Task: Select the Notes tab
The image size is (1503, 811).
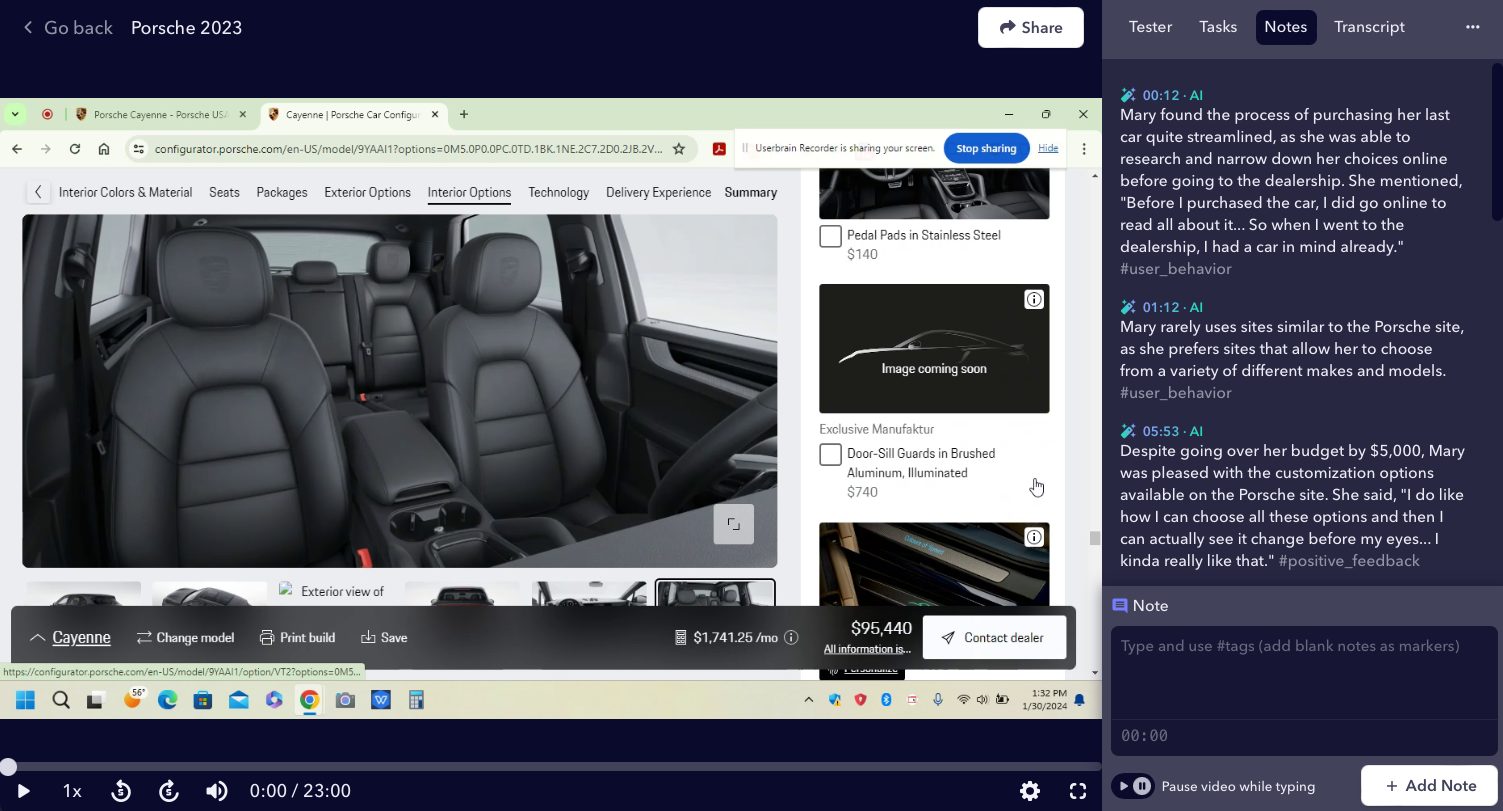Action: tap(1286, 27)
